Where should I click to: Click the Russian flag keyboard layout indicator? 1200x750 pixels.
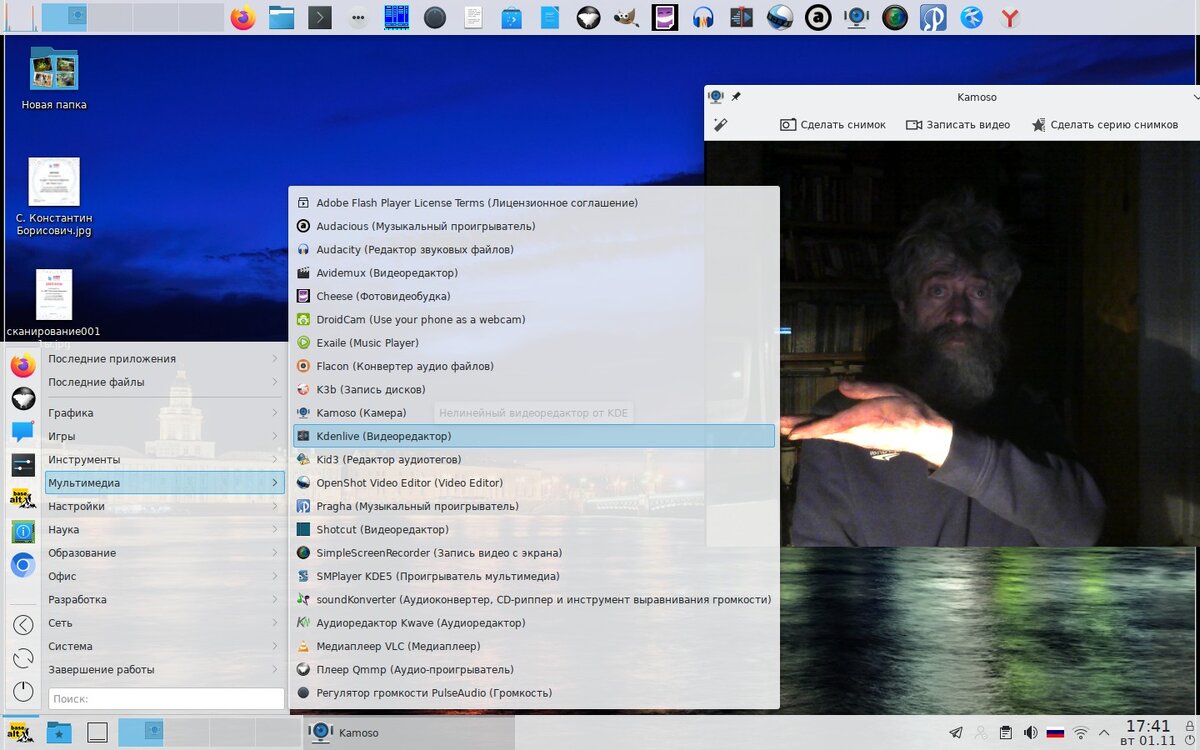(x=1055, y=732)
